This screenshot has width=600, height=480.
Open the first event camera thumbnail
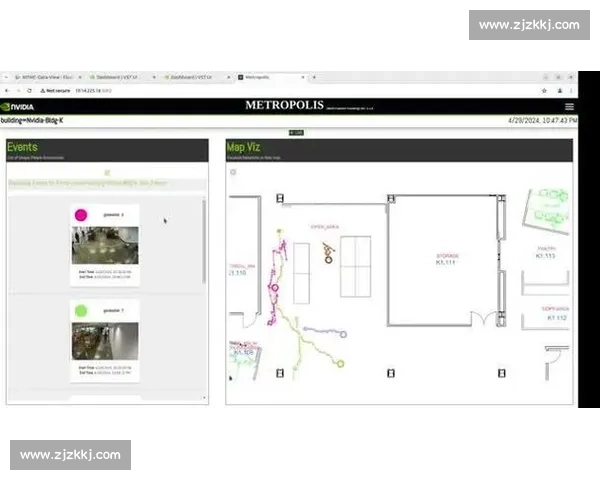105,245
